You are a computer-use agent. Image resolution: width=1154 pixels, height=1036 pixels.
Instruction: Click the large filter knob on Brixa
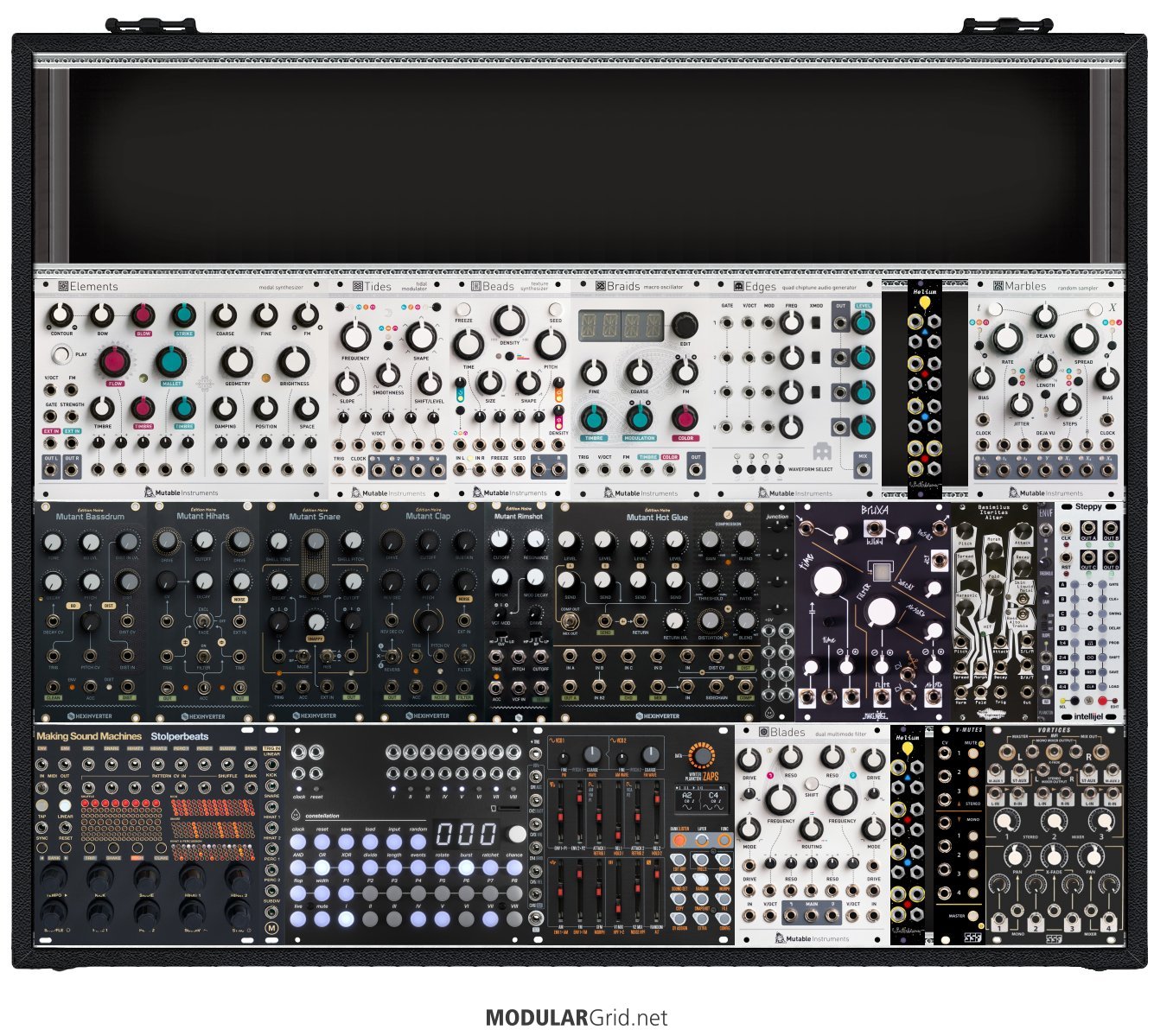tap(882, 613)
